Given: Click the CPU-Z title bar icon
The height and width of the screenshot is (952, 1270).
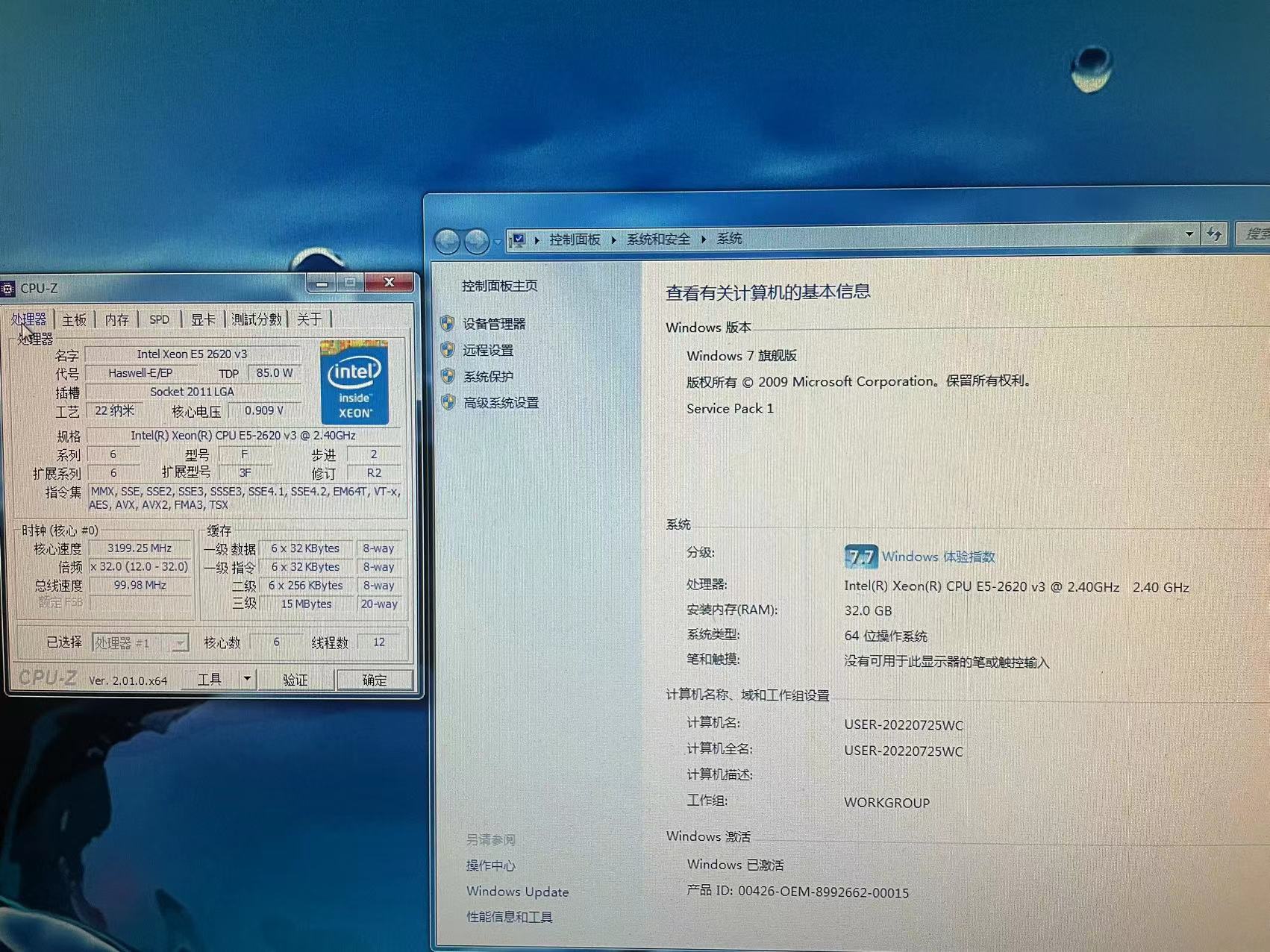Looking at the screenshot, I should click(x=8, y=289).
